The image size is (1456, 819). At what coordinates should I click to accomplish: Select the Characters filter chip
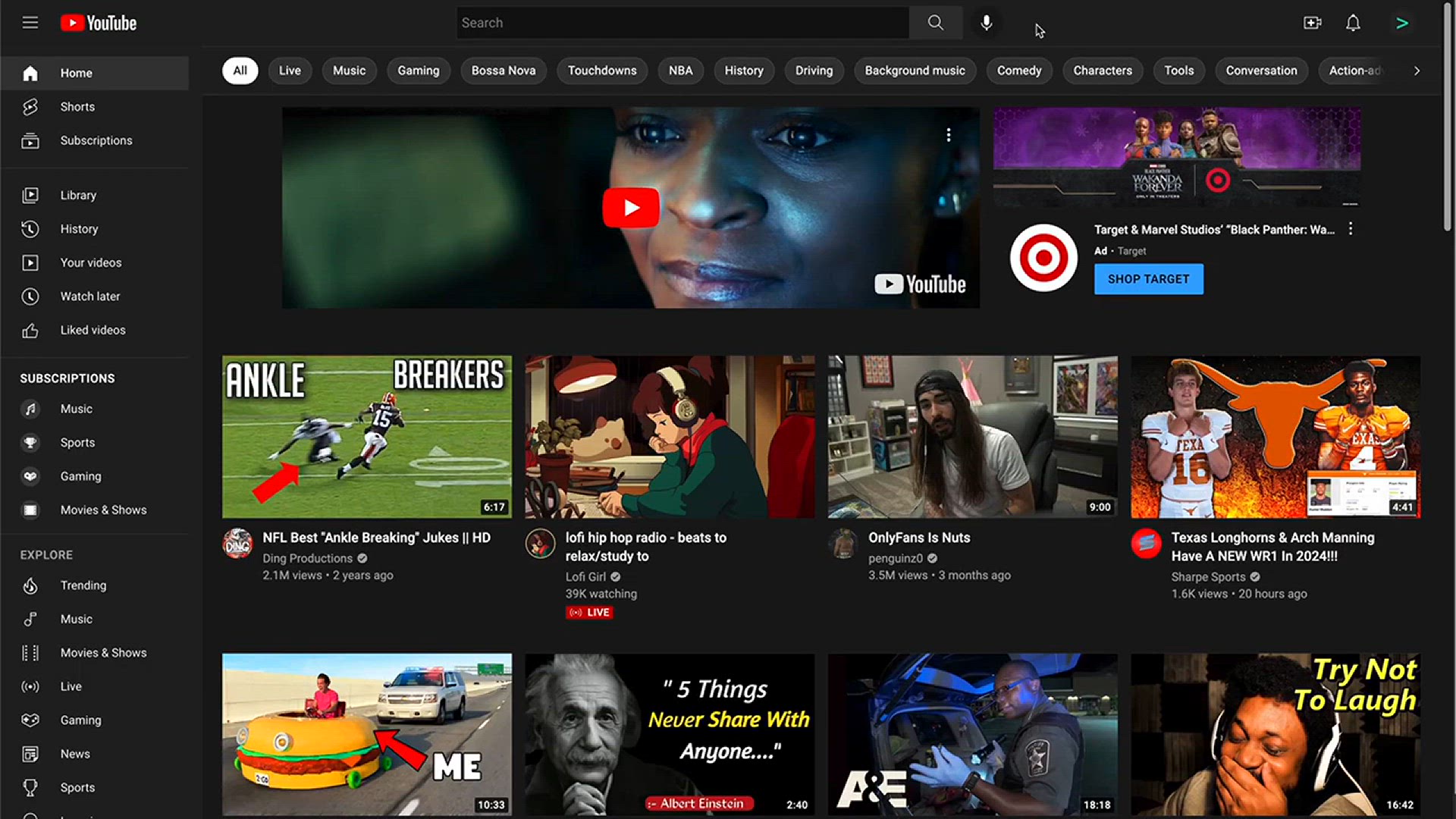(1103, 71)
